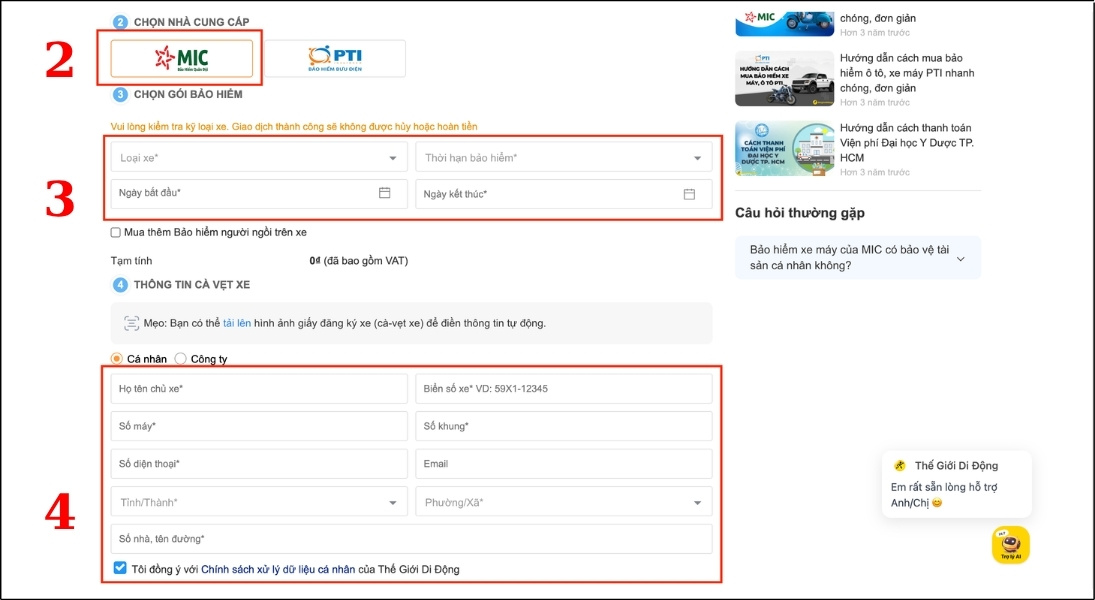The width and height of the screenshot is (1095, 600).
Task: Open the Phường/Xã dropdown
Action: coord(564,502)
